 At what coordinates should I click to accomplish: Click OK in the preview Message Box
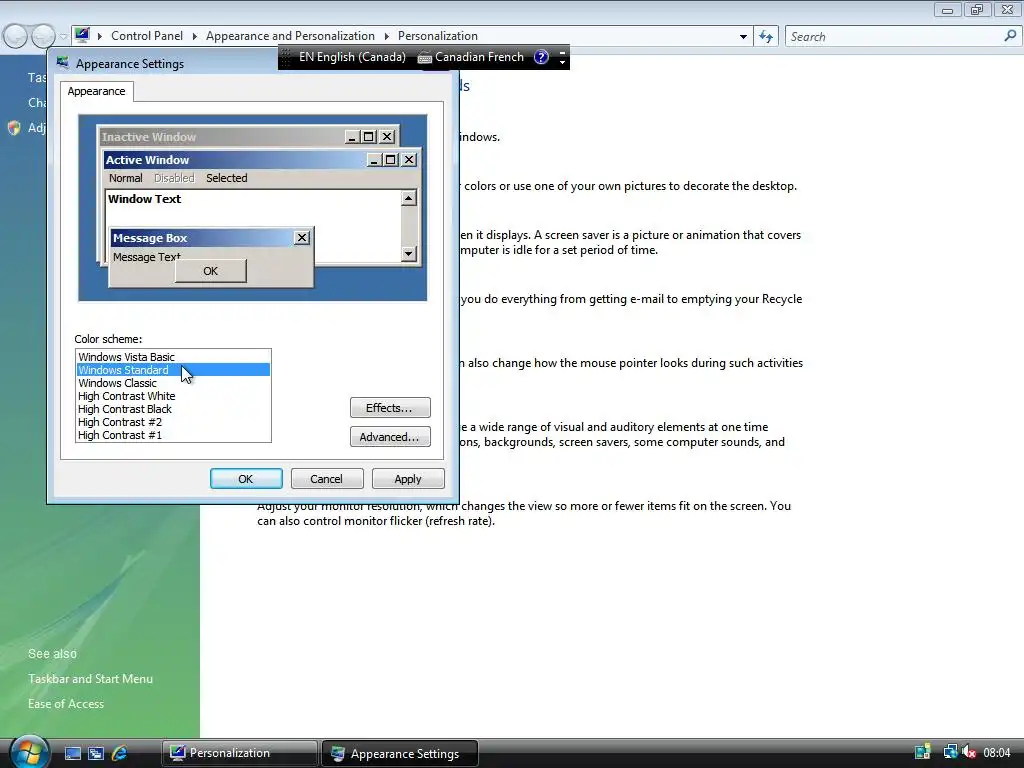pos(210,271)
